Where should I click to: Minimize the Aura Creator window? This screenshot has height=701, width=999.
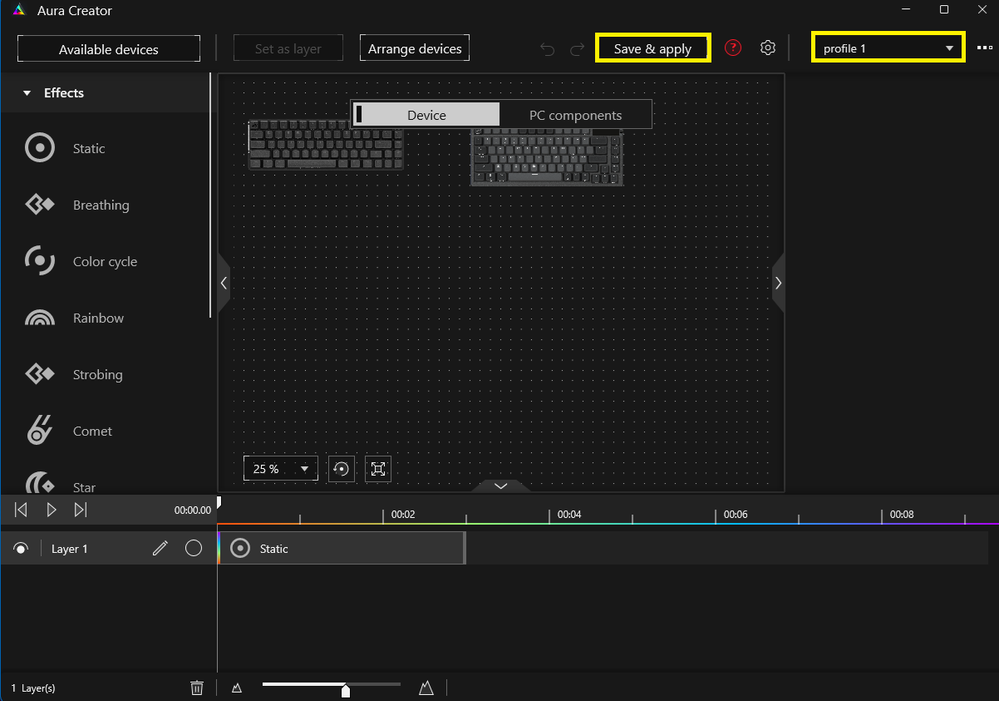[906, 10]
